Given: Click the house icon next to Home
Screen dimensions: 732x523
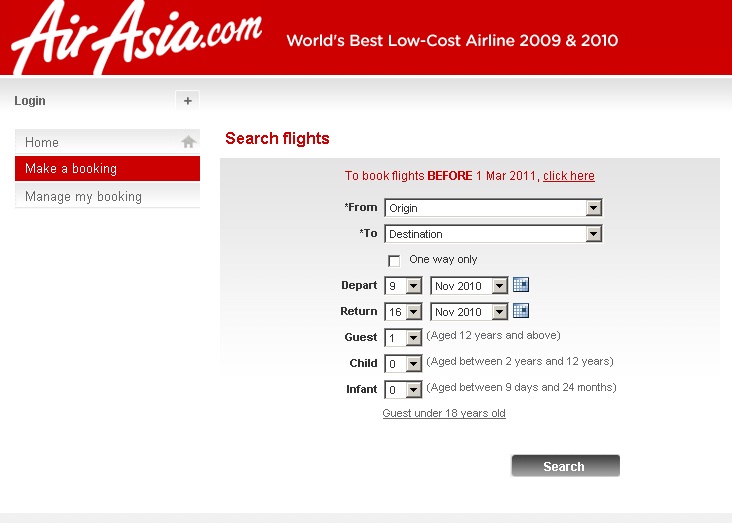Looking at the screenshot, I should [x=188, y=141].
